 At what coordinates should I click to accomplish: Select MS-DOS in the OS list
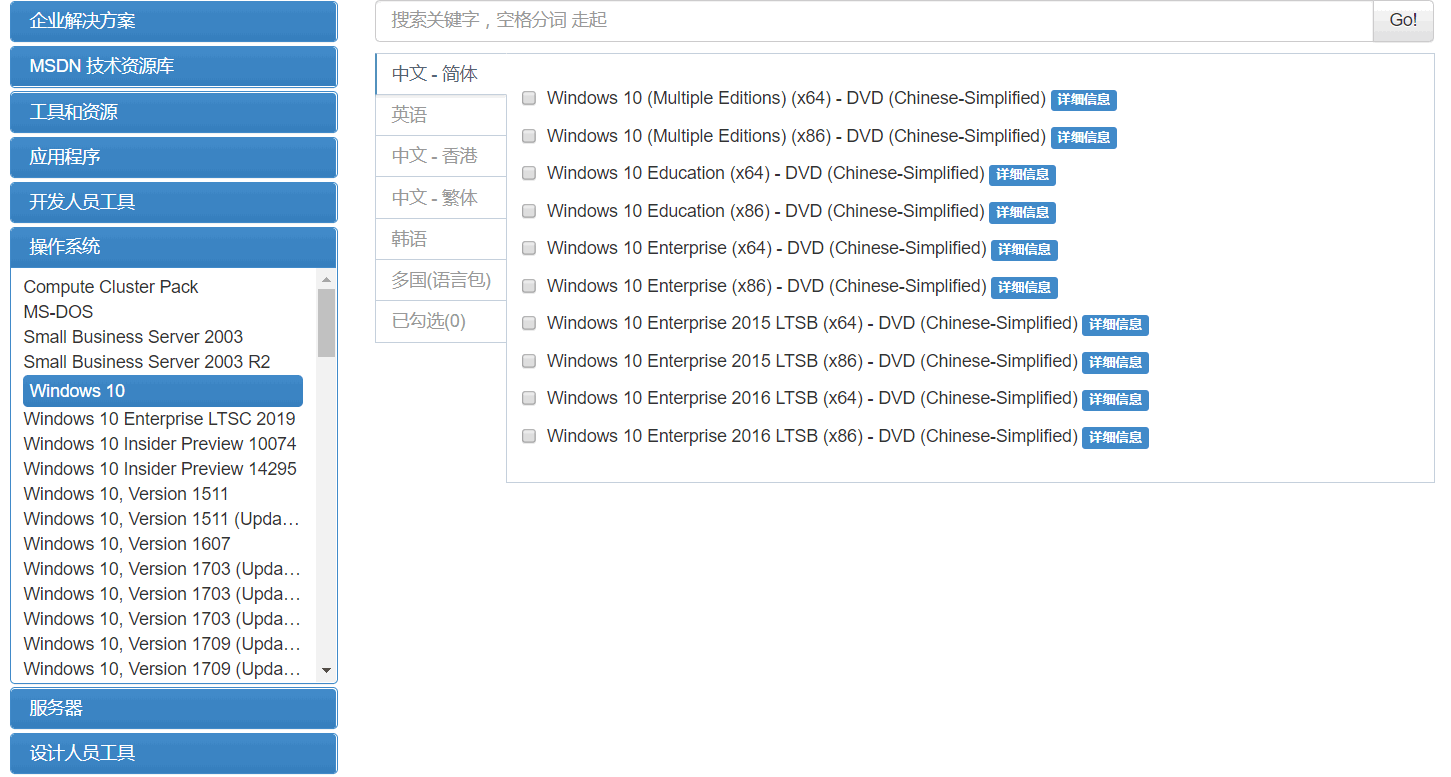point(58,312)
